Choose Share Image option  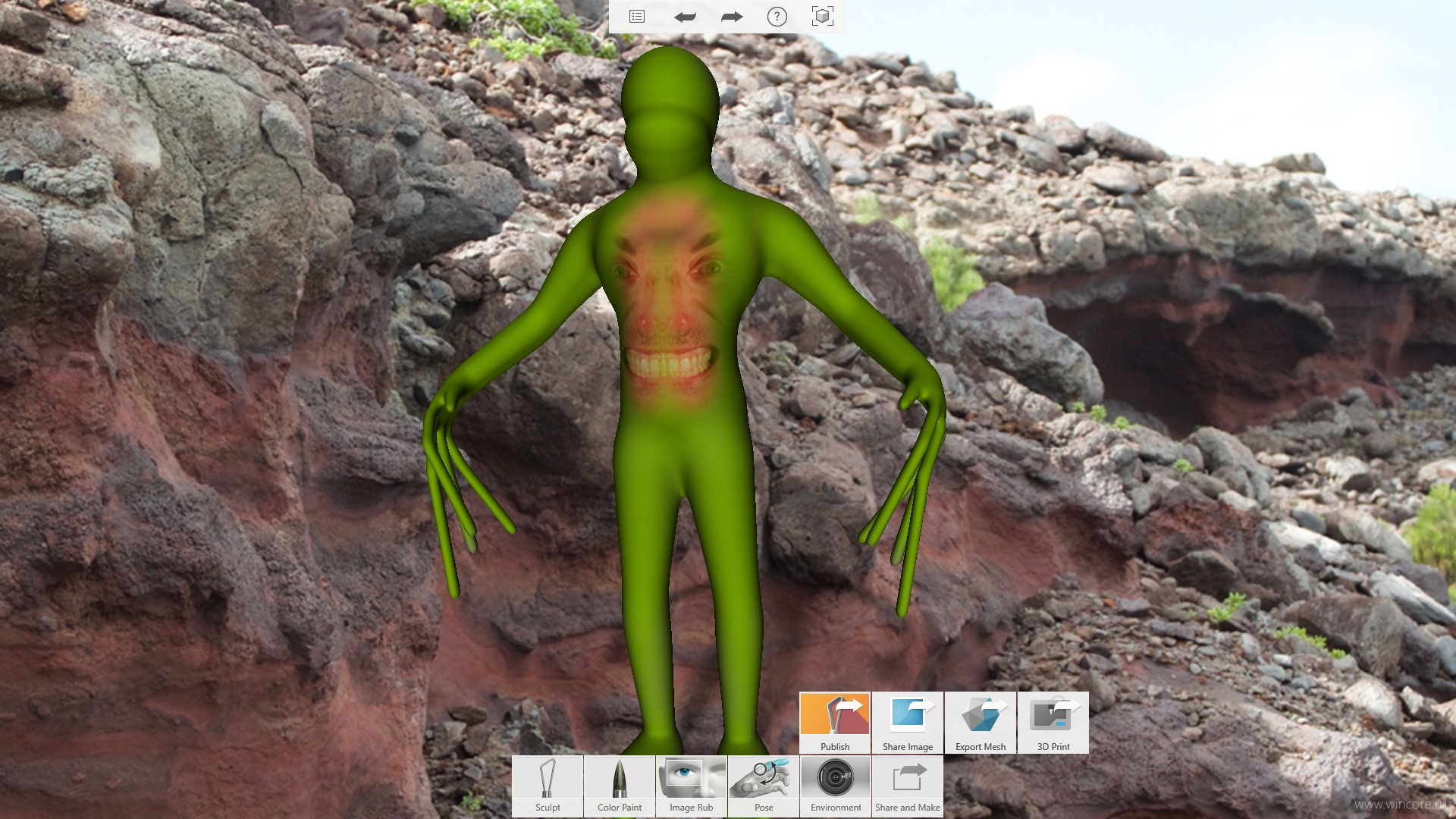coord(908,723)
